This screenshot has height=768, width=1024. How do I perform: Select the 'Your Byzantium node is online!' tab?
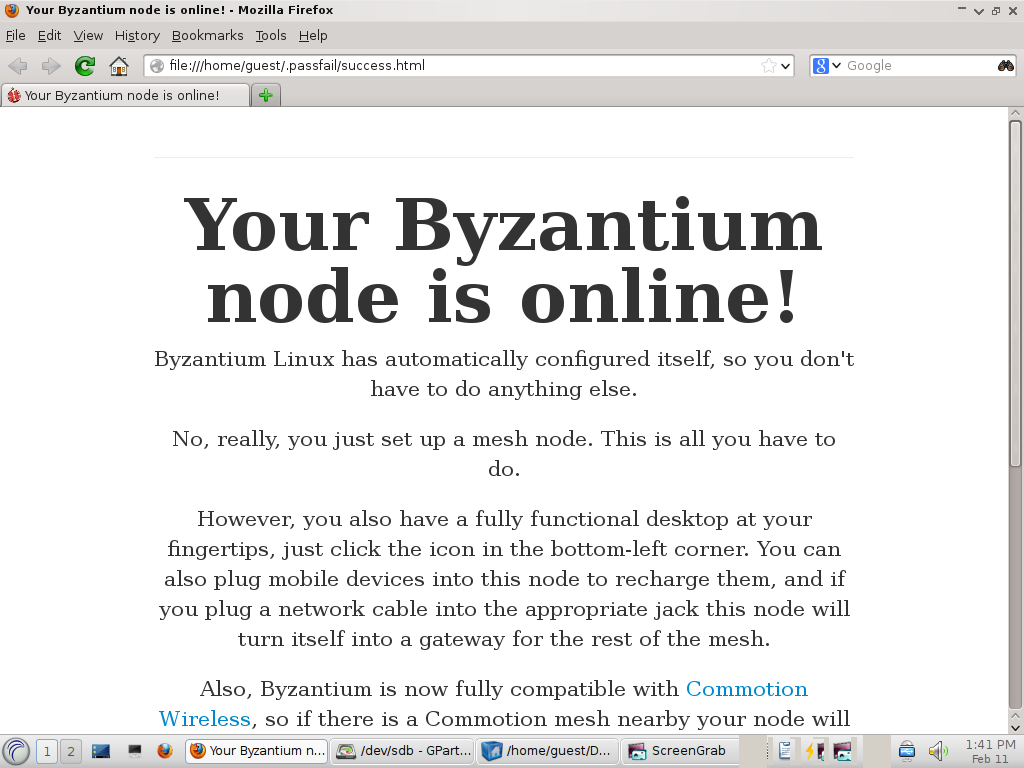click(x=125, y=95)
